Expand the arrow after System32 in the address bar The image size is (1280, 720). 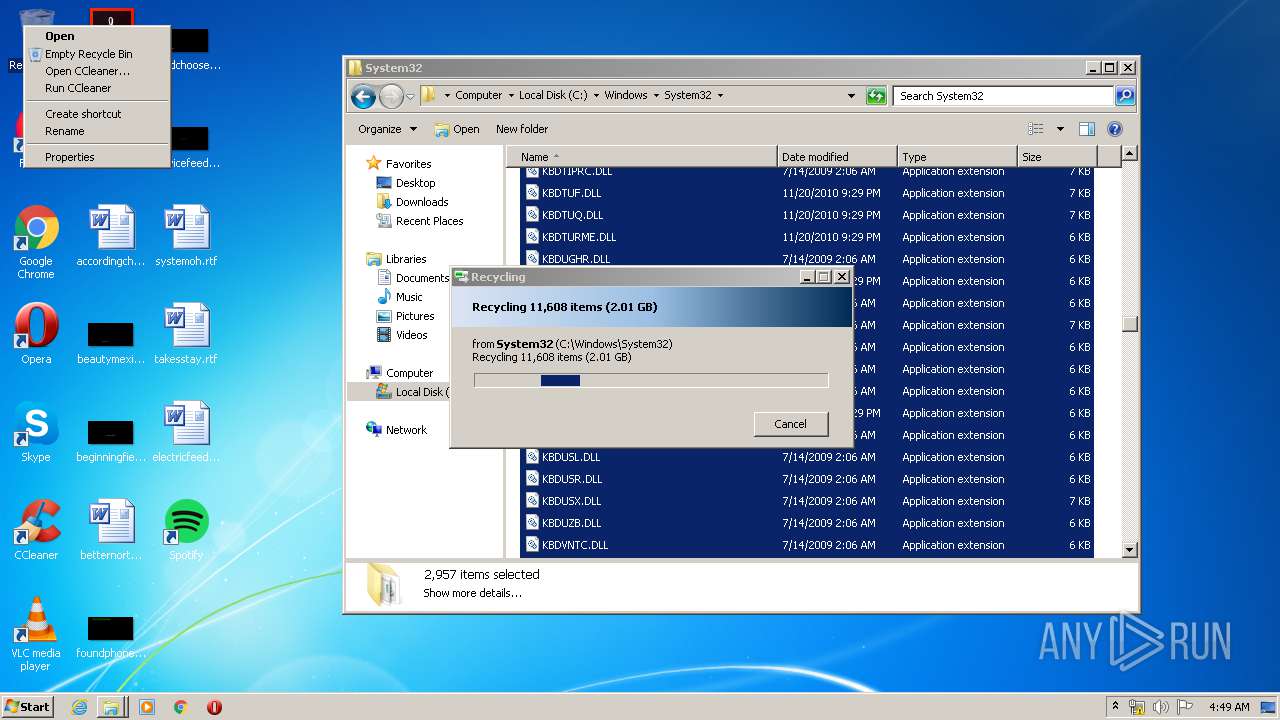pos(719,96)
